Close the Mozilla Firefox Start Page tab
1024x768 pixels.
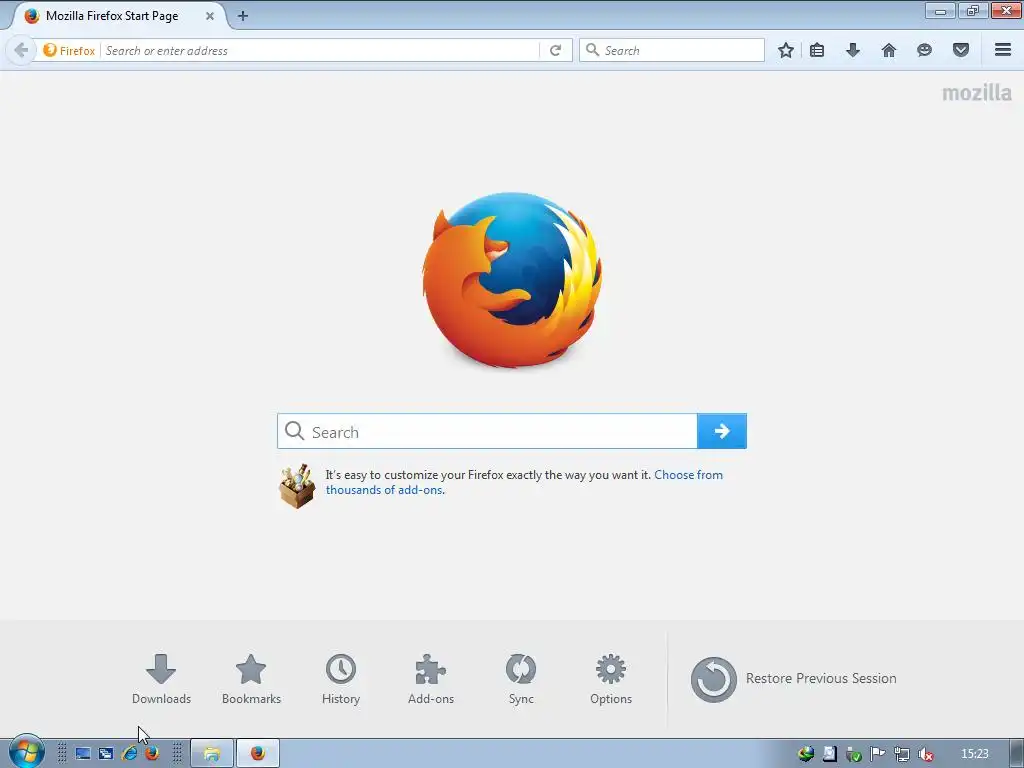tap(210, 16)
